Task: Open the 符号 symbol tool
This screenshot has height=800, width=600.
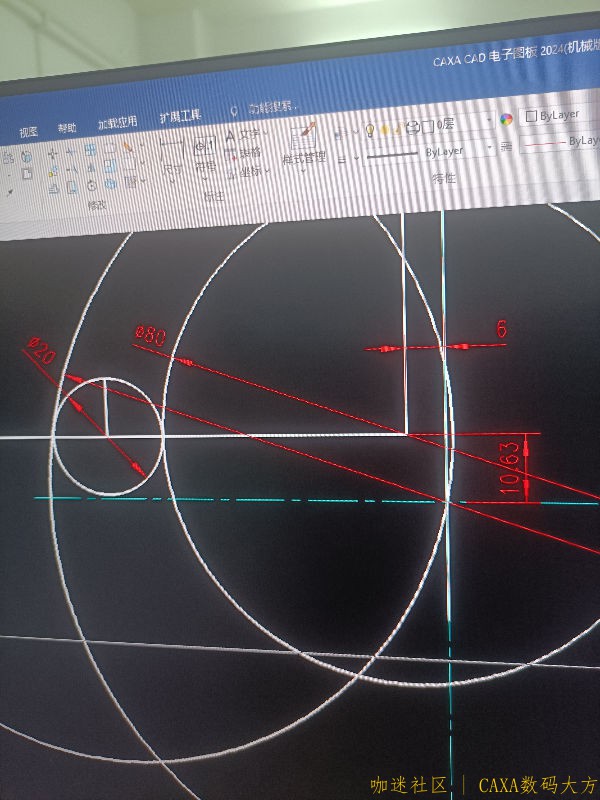Action: [206, 152]
